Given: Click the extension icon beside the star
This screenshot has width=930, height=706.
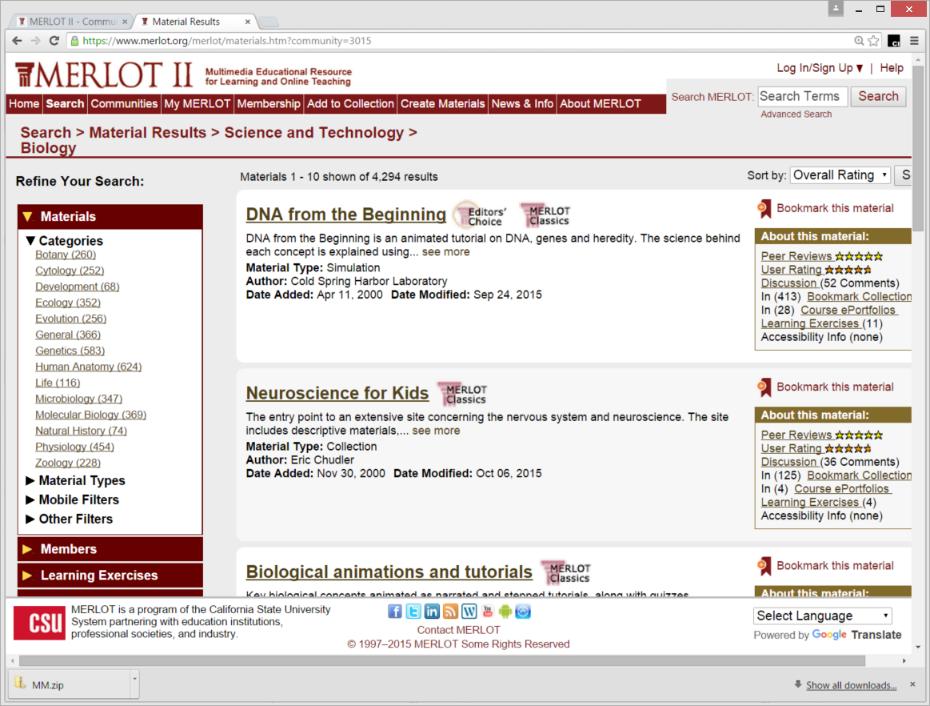Looking at the screenshot, I should point(894,40).
